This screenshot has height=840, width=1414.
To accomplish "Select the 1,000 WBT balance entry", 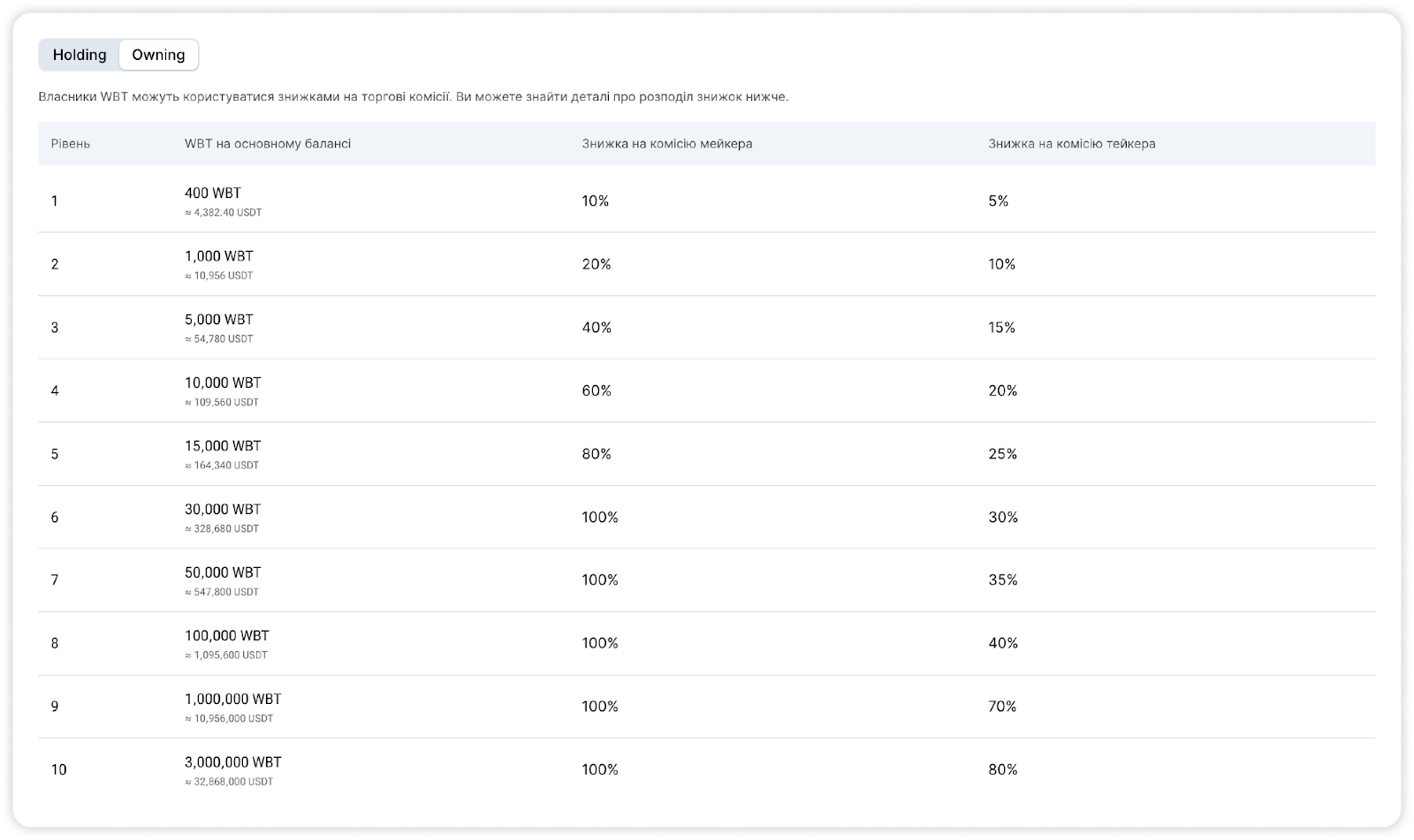I will coord(219,256).
